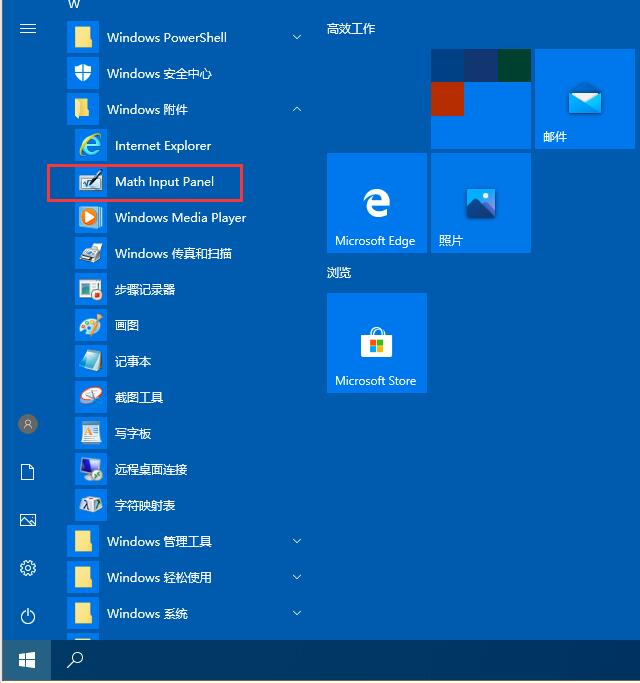Select the 截图工具 text entry
Screen dimensions: 640x683
(x=139, y=397)
